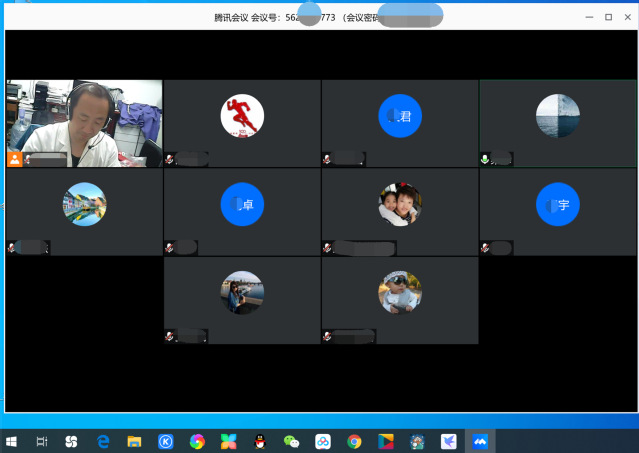Maximize the Tencent Meeting window
The image size is (639, 453).
[608, 17]
